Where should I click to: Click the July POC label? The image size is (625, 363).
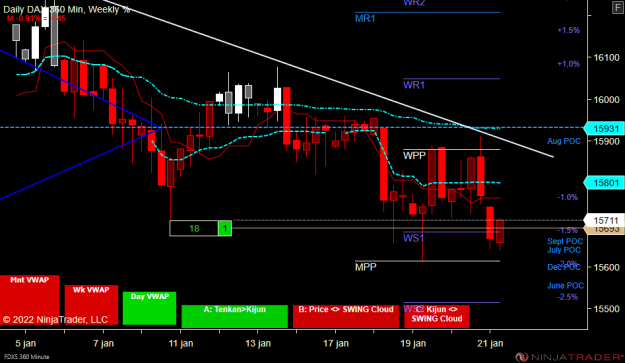tap(564, 250)
